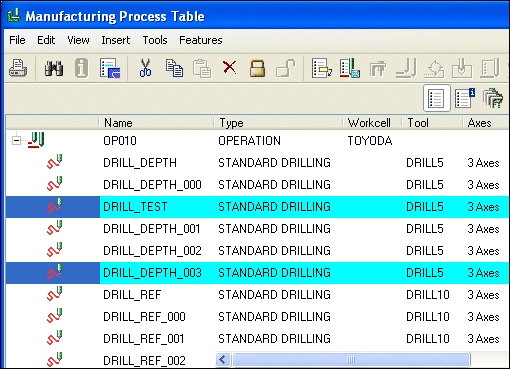Switch to the list view with info badge
This screenshot has width=510, height=369.
click(x=465, y=98)
